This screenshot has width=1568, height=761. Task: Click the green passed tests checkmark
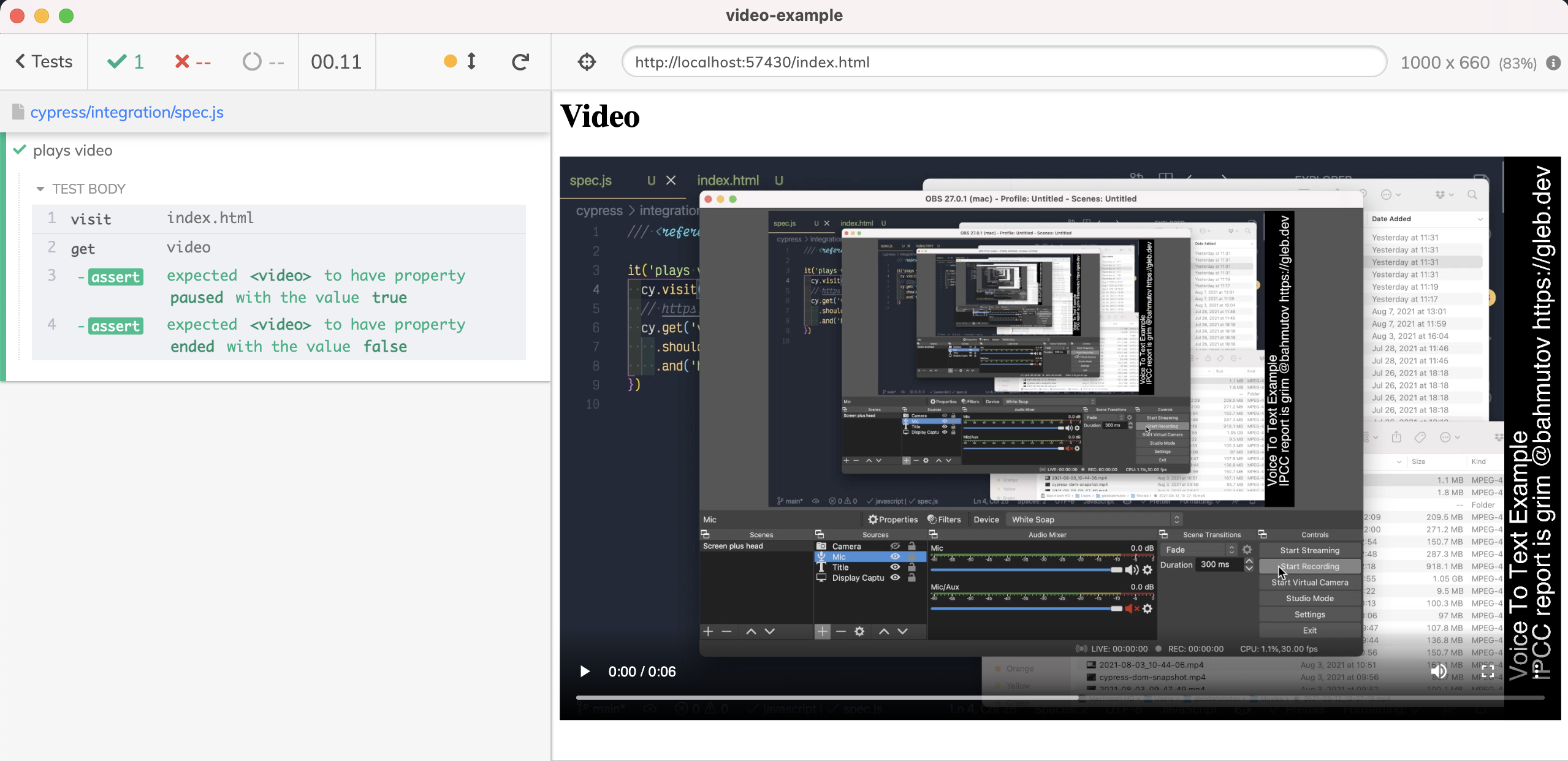click(116, 62)
